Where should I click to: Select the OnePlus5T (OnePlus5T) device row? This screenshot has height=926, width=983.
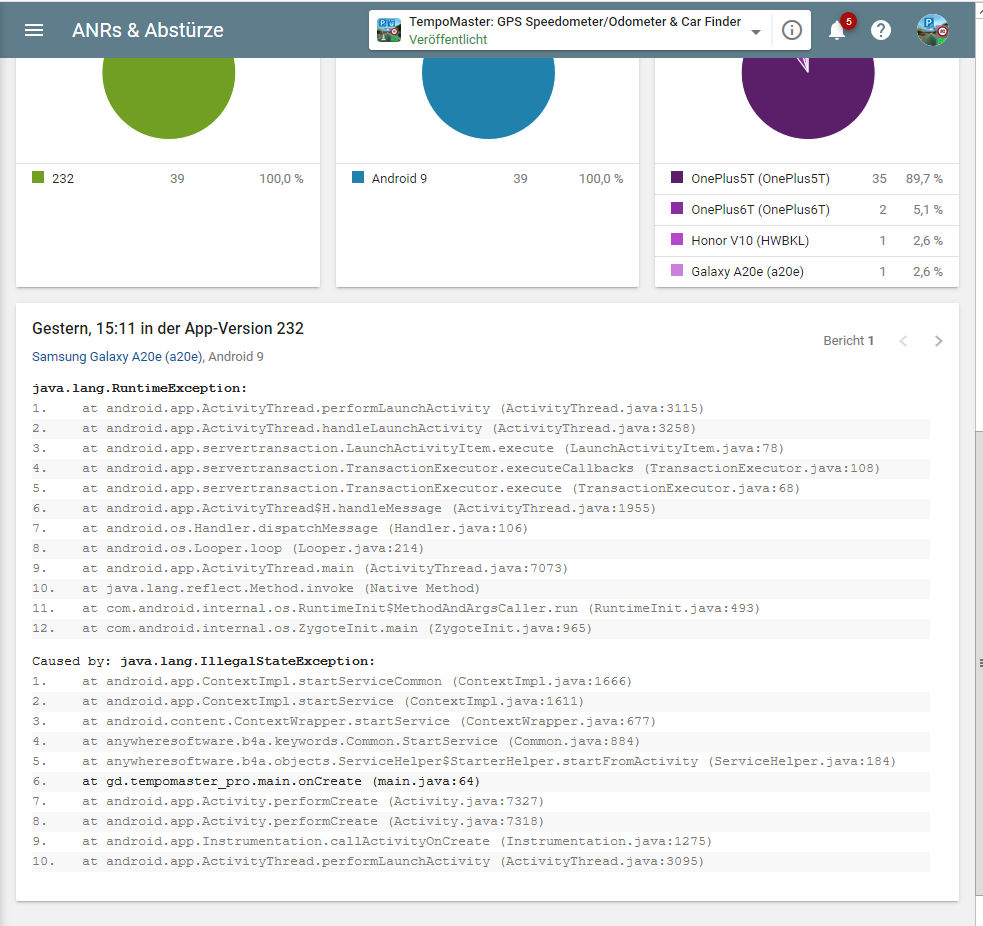tap(807, 179)
